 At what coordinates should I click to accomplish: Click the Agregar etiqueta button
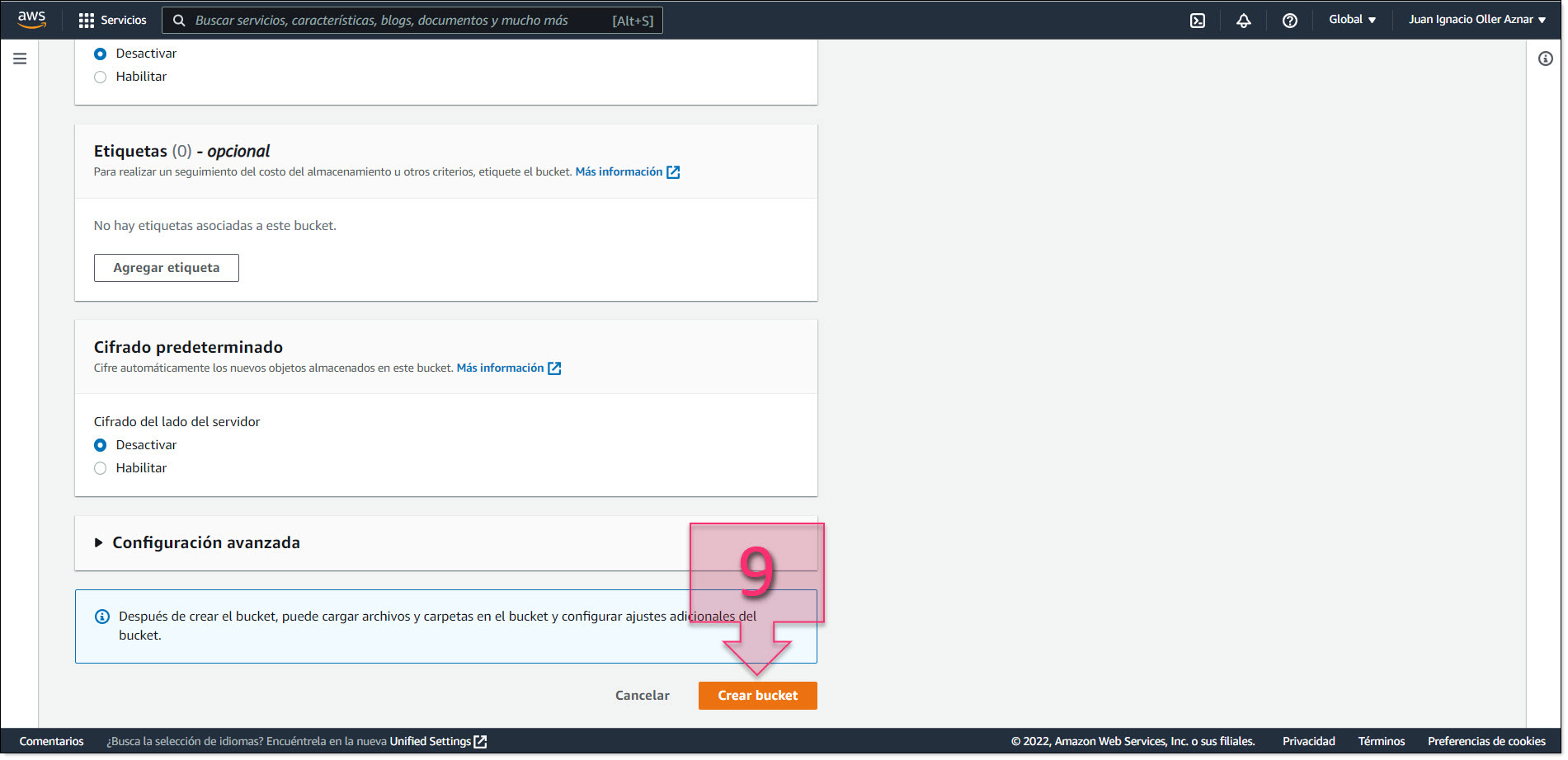[x=166, y=267]
